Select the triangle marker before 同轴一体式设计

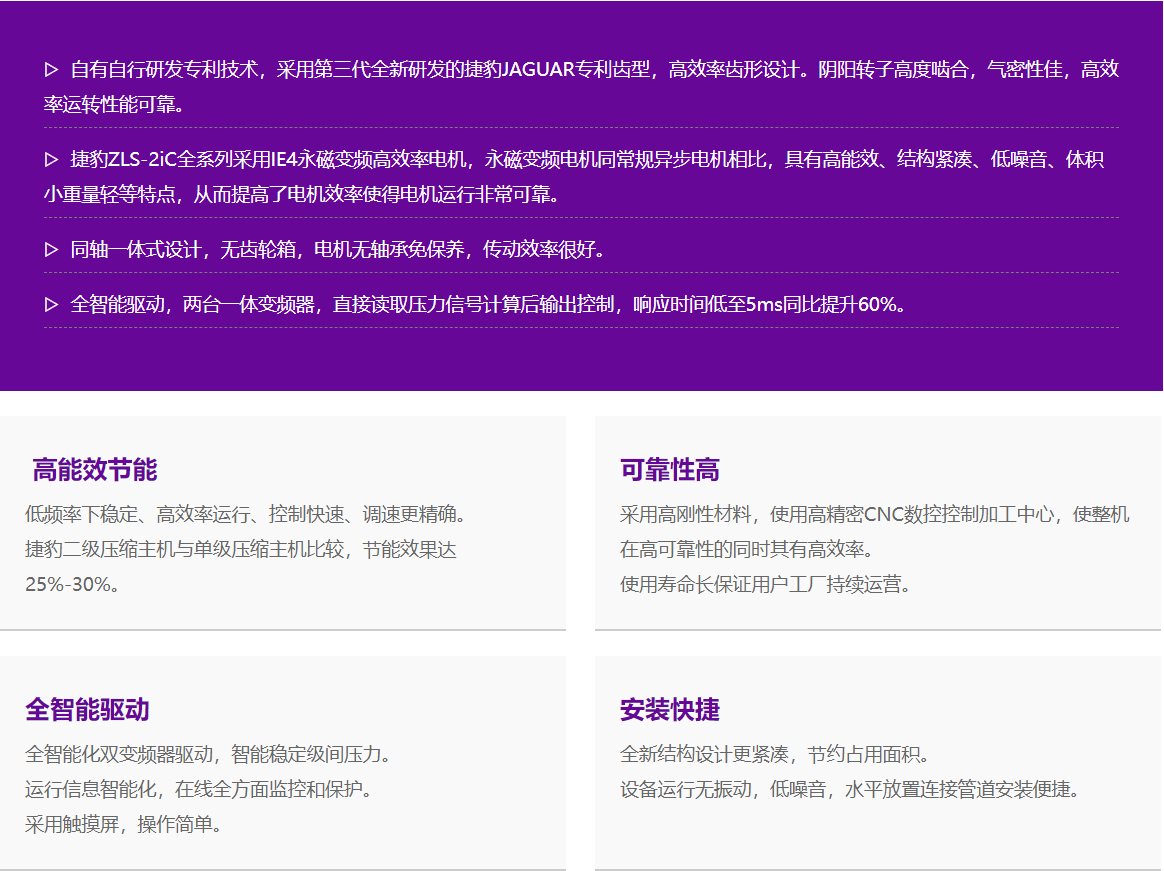point(52,250)
